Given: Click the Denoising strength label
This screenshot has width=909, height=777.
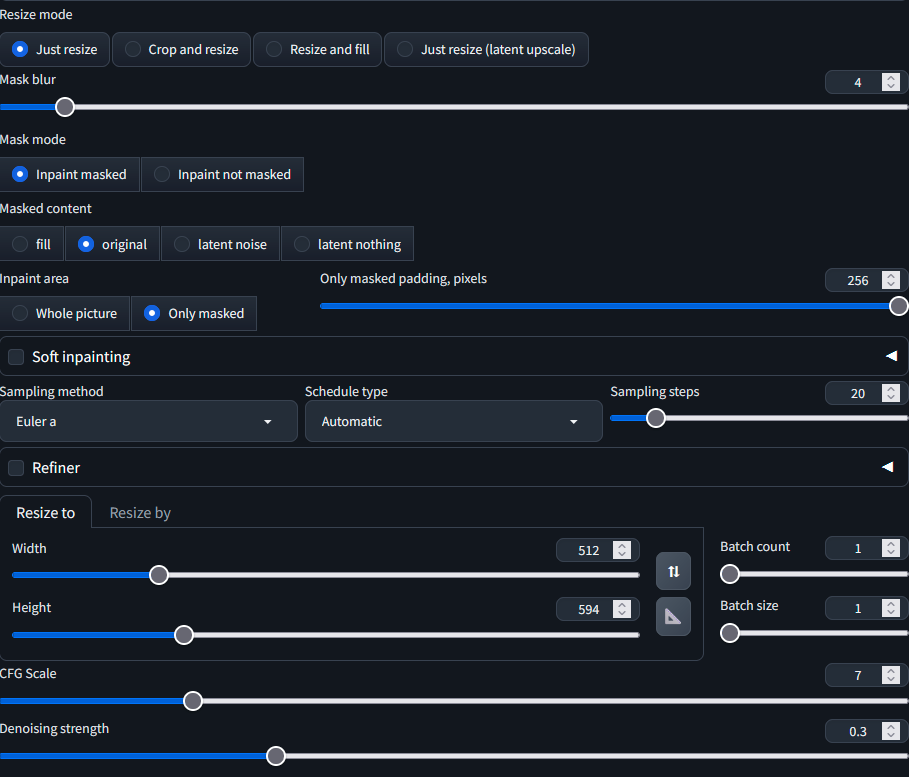Looking at the screenshot, I should tap(54, 729).
